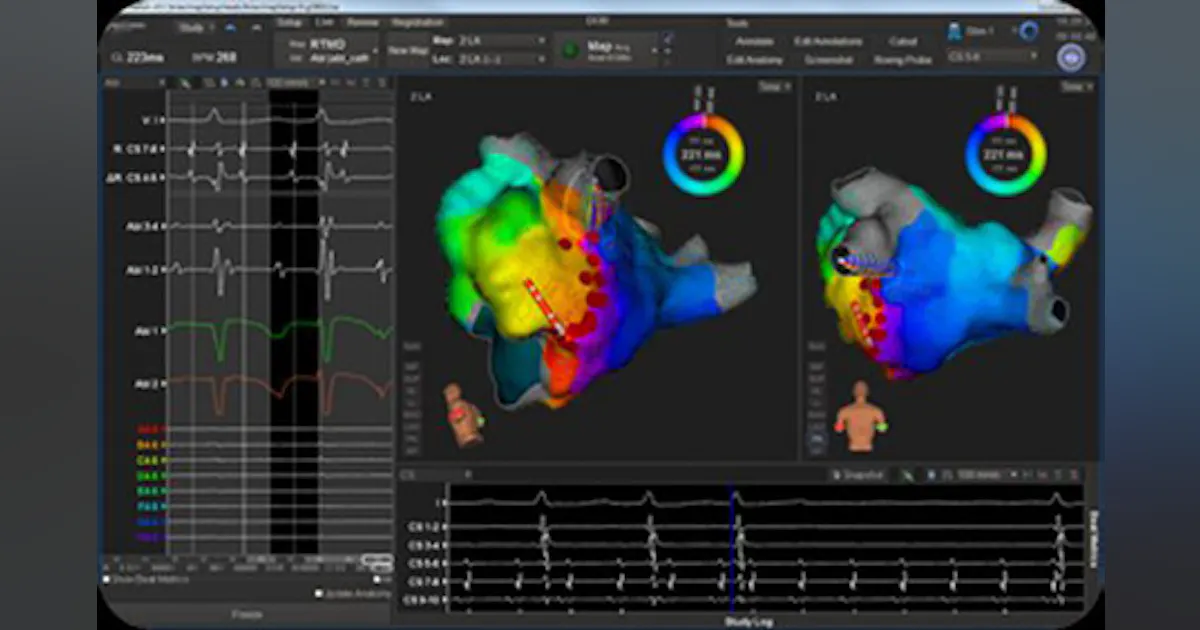Open Edit Annotations
The width and height of the screenshot is (1200, 630).
(x=830, y=41)
